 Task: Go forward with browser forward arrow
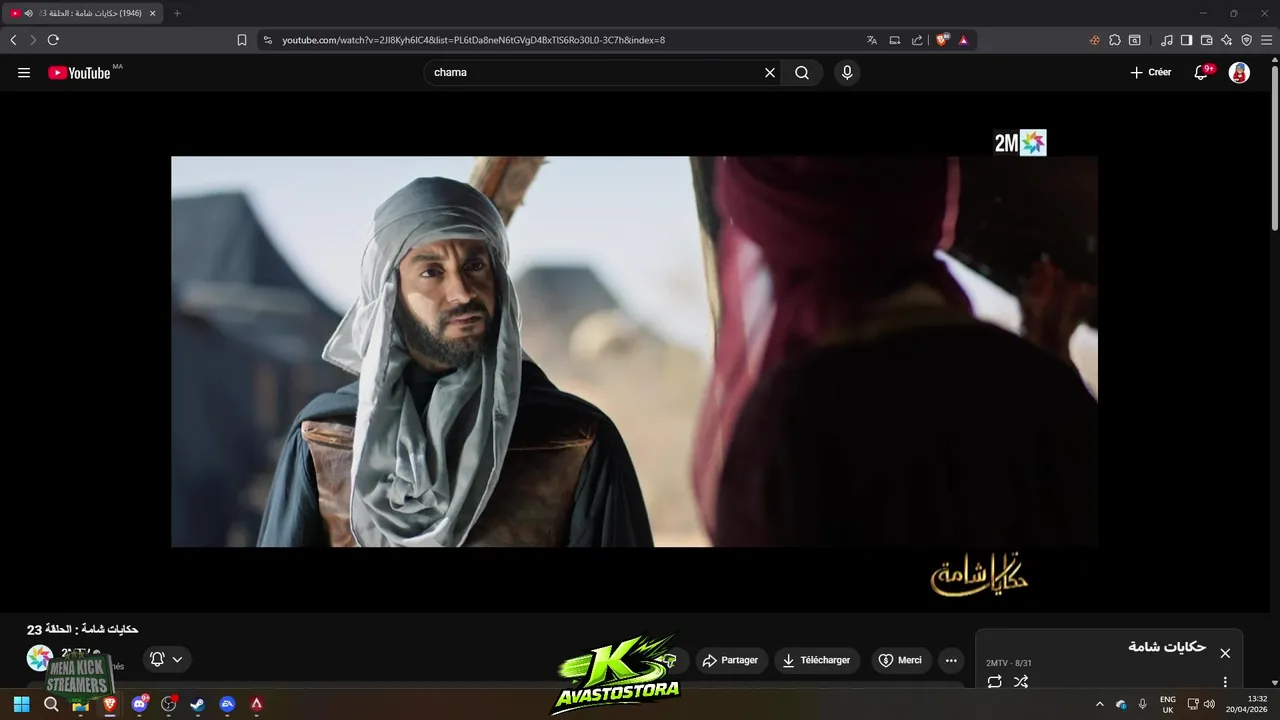click(33, 40)
